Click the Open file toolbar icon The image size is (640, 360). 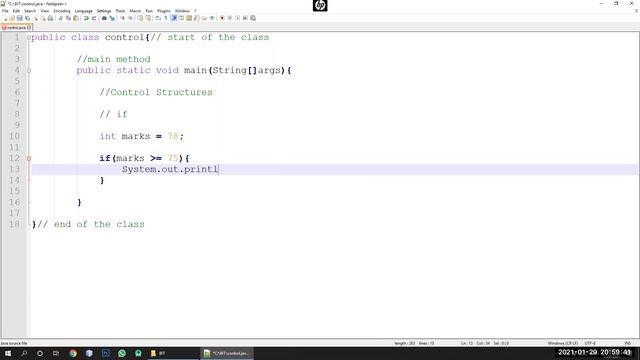click(12, 18)
